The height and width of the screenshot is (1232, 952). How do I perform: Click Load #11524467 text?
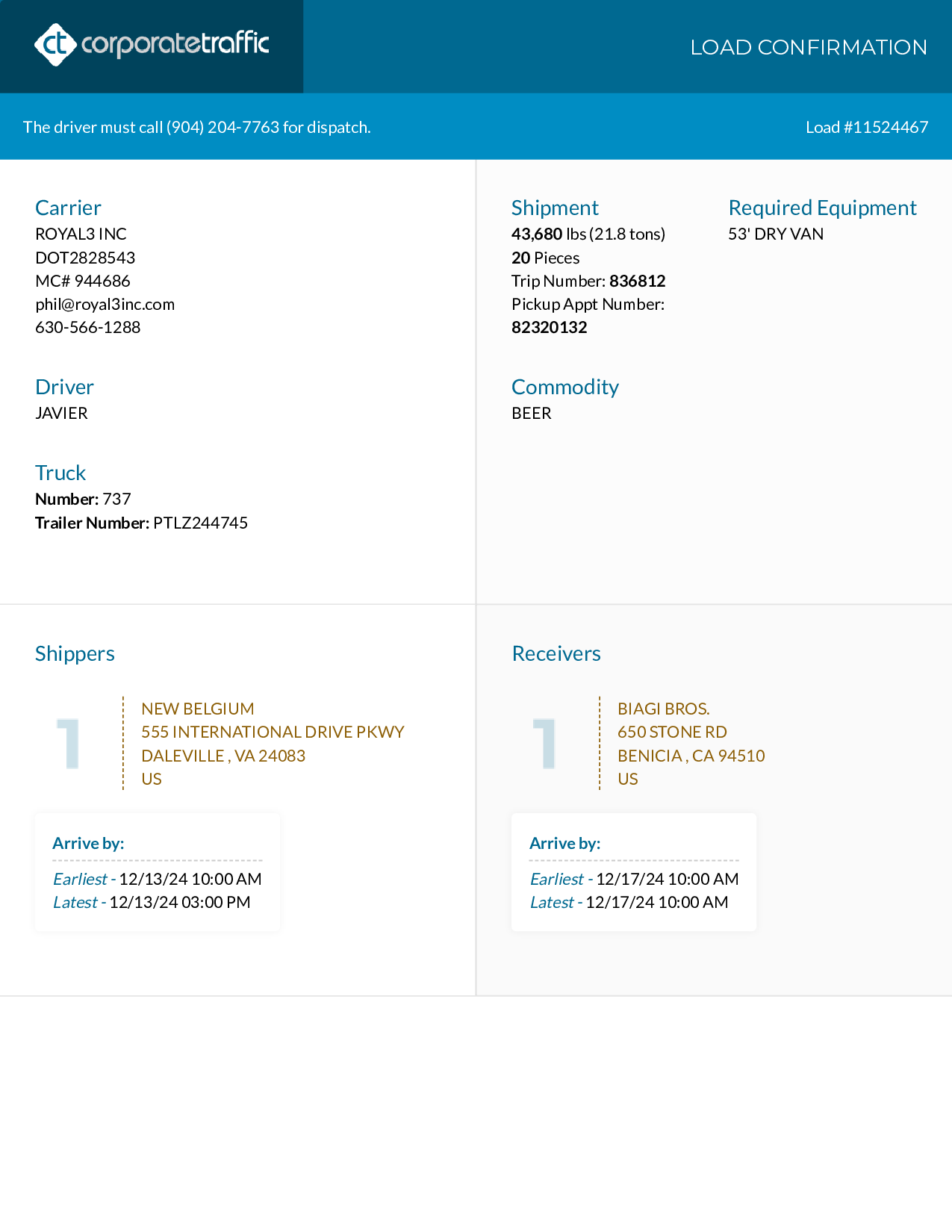(867, 127)
